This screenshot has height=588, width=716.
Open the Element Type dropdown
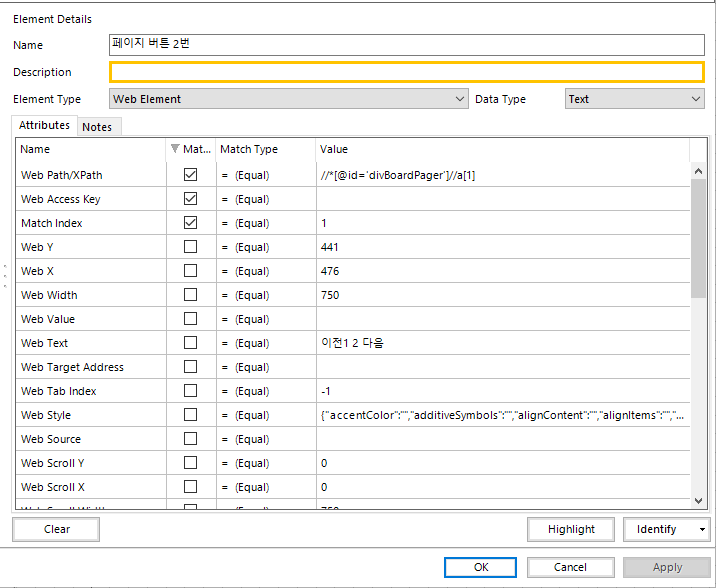(x=460, y=99)
